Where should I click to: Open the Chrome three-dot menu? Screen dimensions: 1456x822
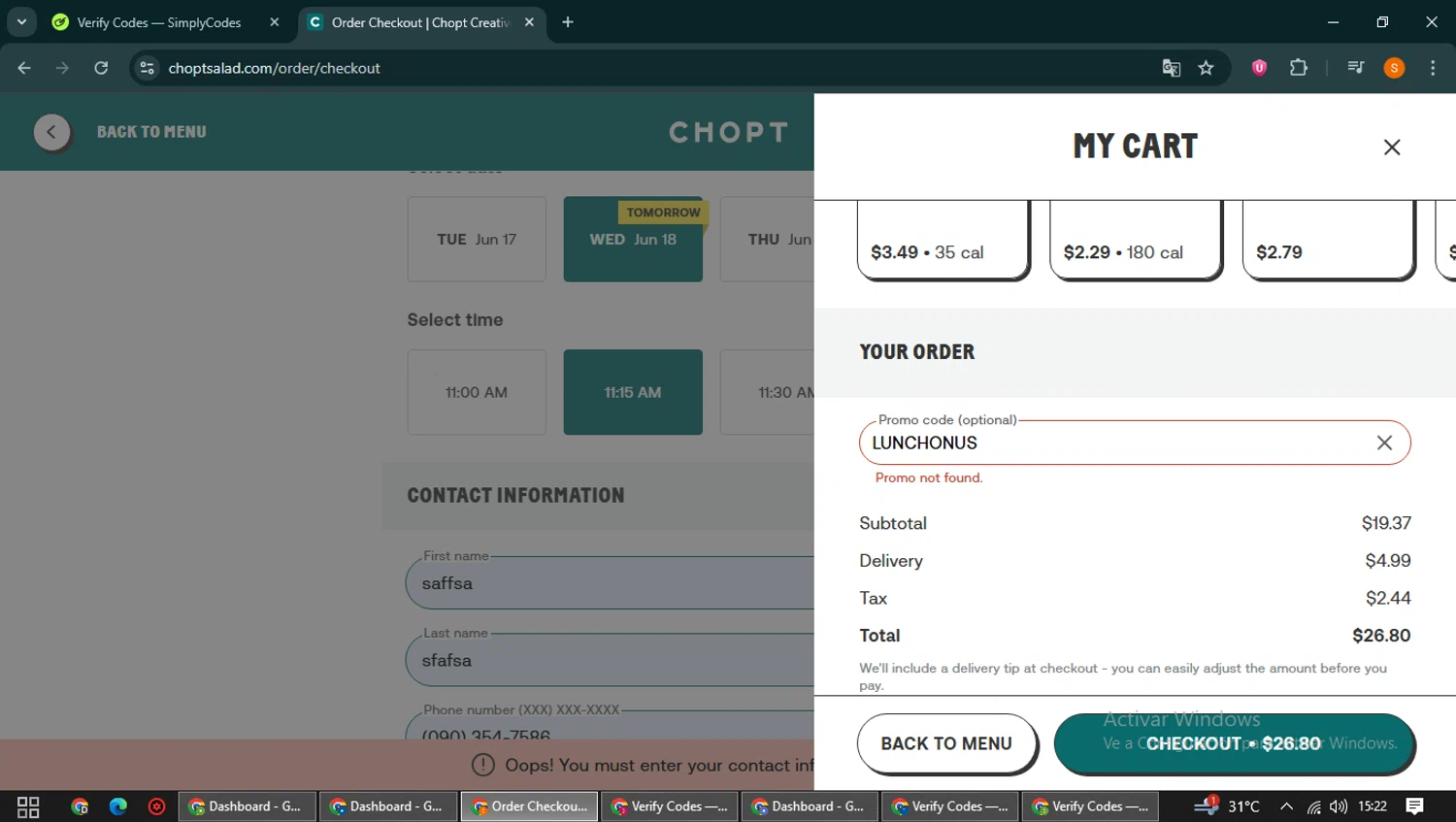(1433, 68)
